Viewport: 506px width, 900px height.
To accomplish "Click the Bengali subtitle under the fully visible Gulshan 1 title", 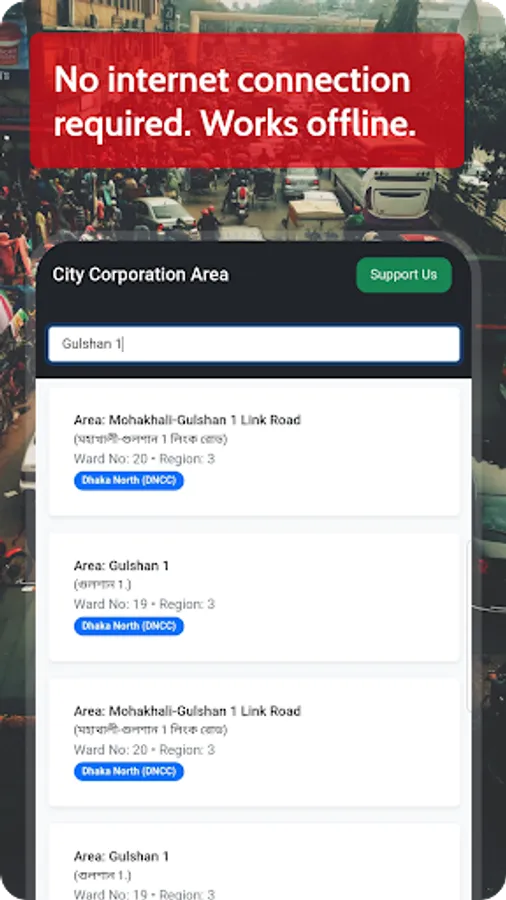I will 103,585.
